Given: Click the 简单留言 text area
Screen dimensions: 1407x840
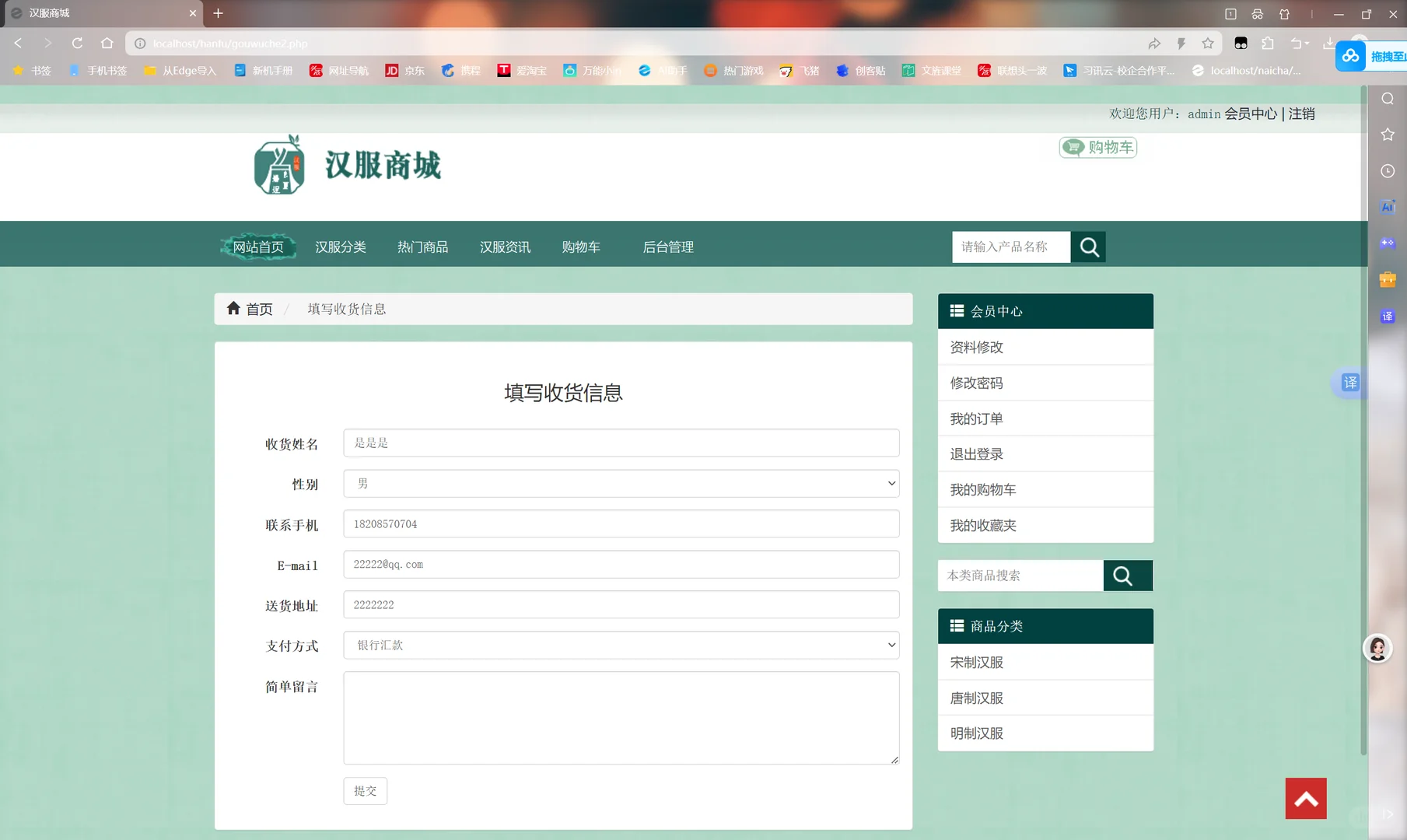Looking at the screenshot, I should [x=621, y=718].
